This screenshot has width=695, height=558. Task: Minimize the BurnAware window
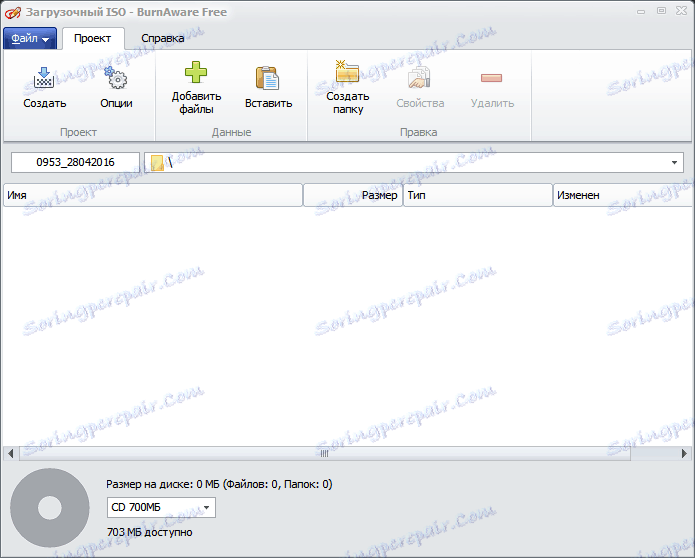point(641,12)
